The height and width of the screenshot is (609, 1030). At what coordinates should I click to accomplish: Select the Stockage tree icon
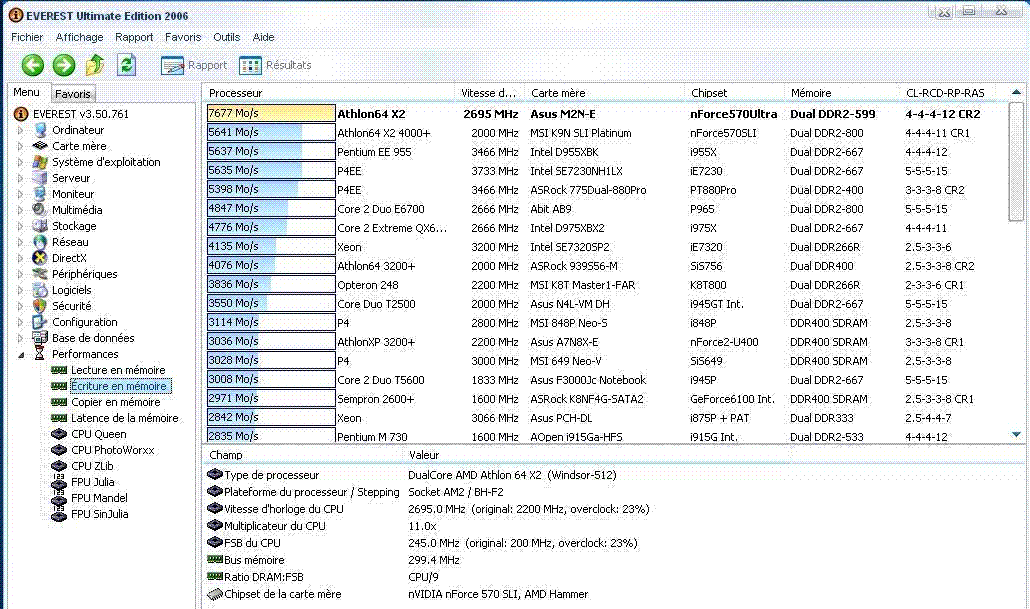click(x=40, y=226)
